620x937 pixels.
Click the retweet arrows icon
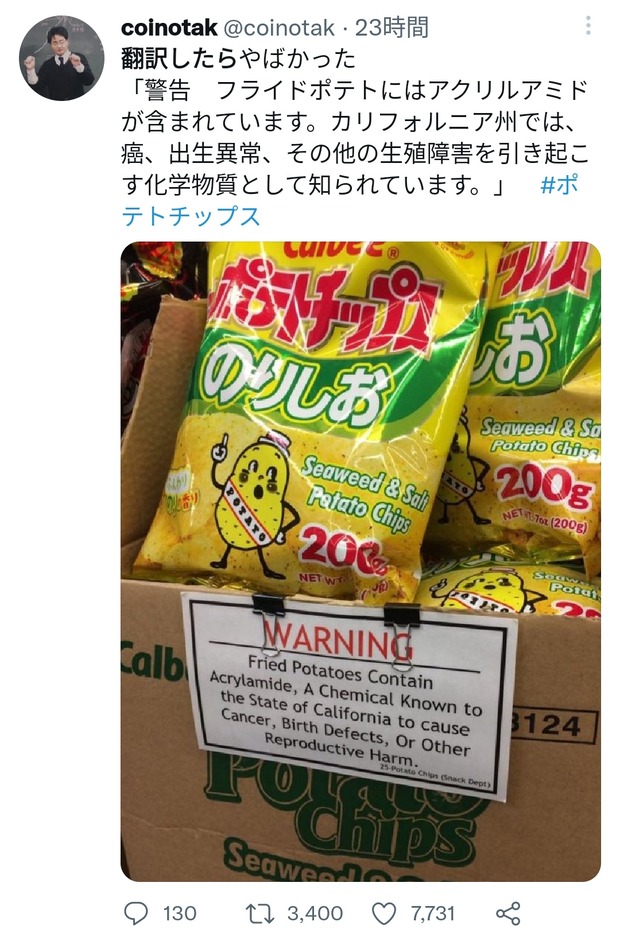pyautogui.click(x=260, y=913)
